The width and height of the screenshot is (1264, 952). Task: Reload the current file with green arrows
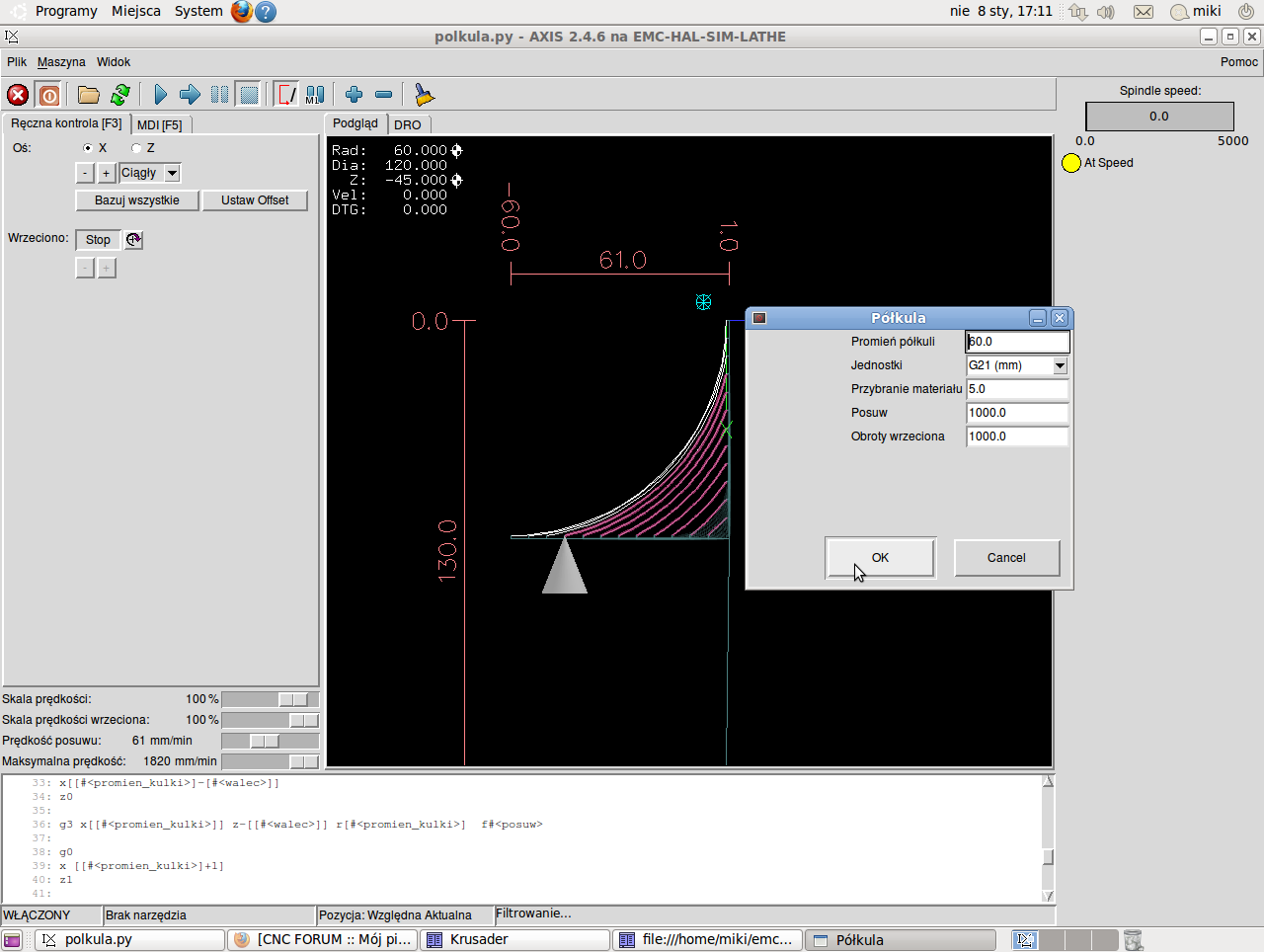[x=120, y=95]
